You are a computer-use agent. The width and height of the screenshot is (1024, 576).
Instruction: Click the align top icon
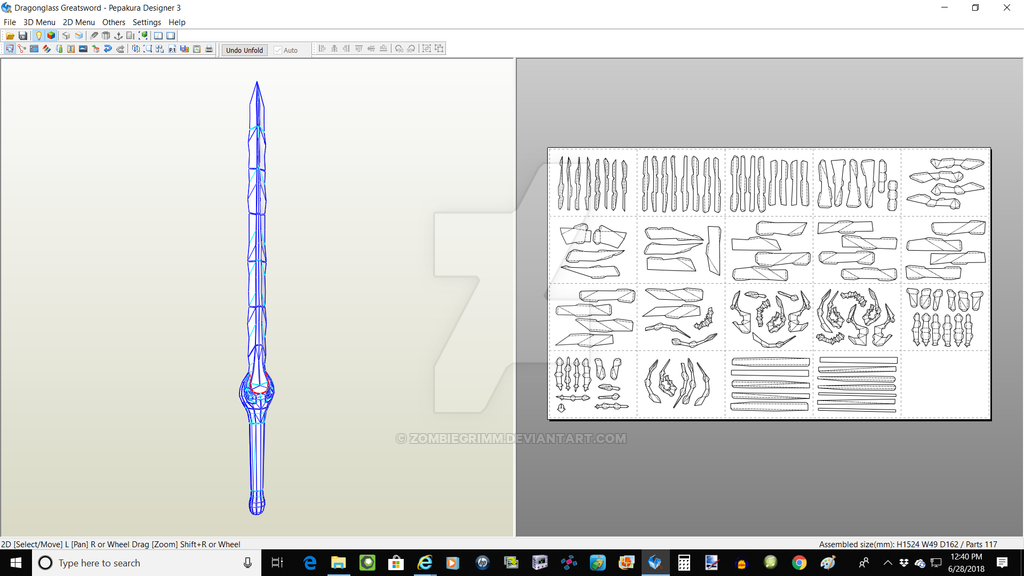359,49
